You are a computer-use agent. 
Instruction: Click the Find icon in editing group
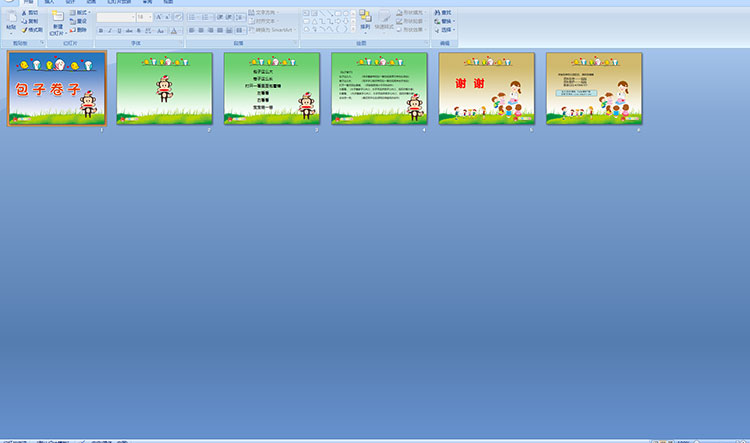pos(442,13)
